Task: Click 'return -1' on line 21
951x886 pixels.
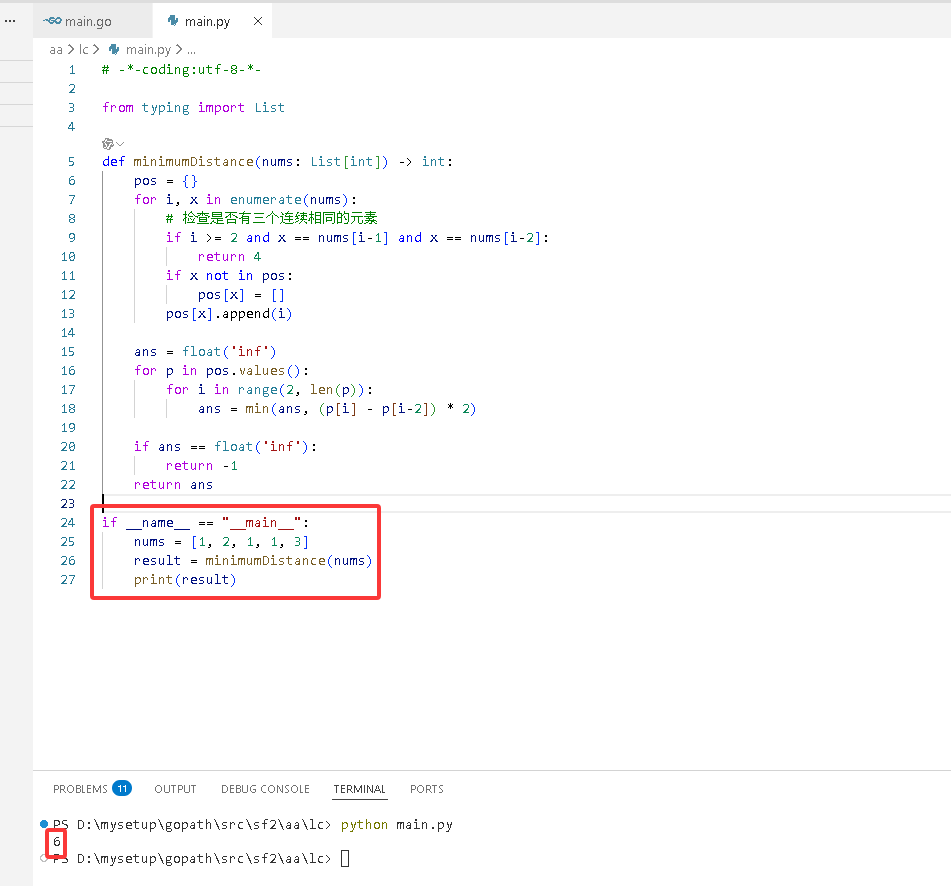Action: (202, 466)
